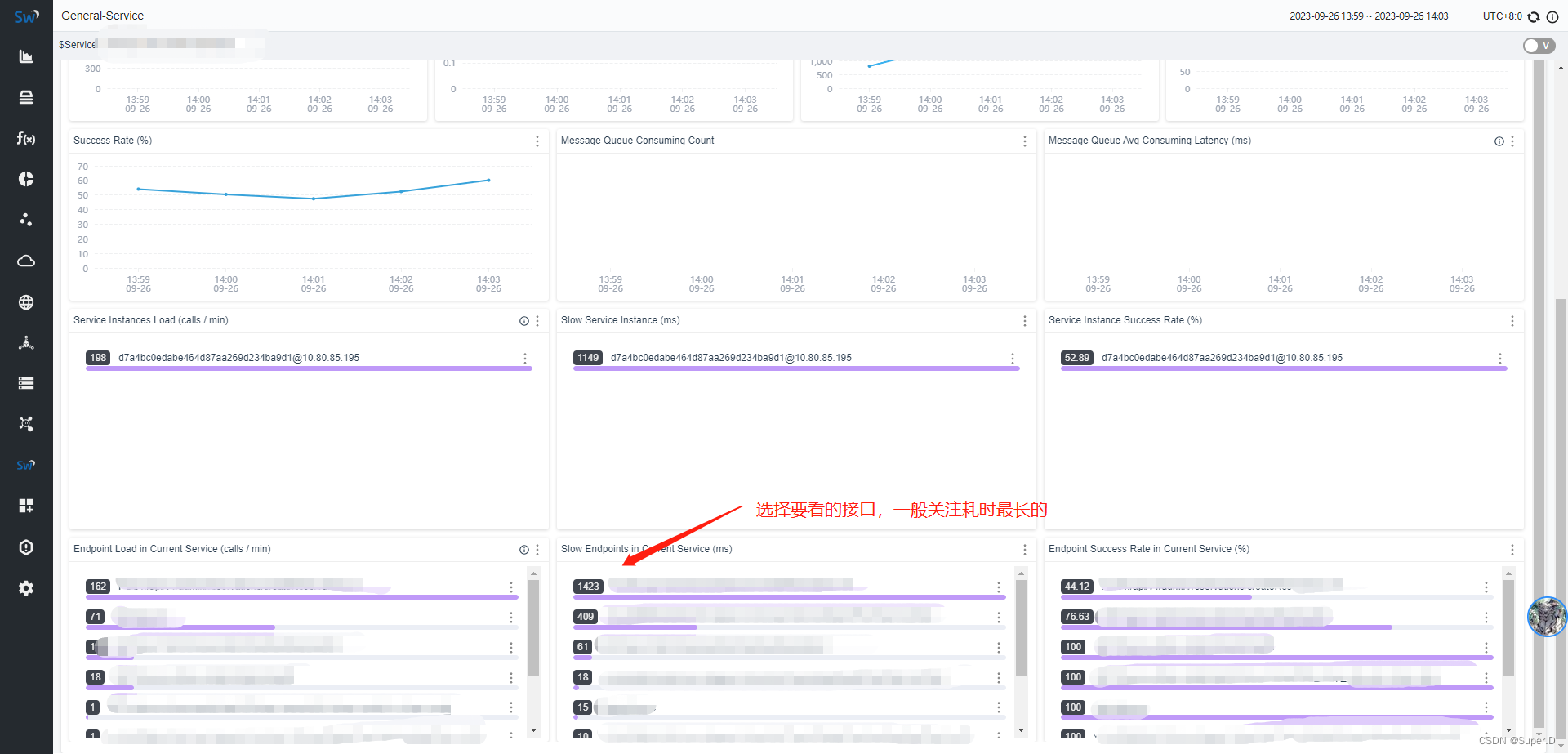Open options for slow endpoint row 409
Screen dimensions: 1568x754
pos(999,618)
